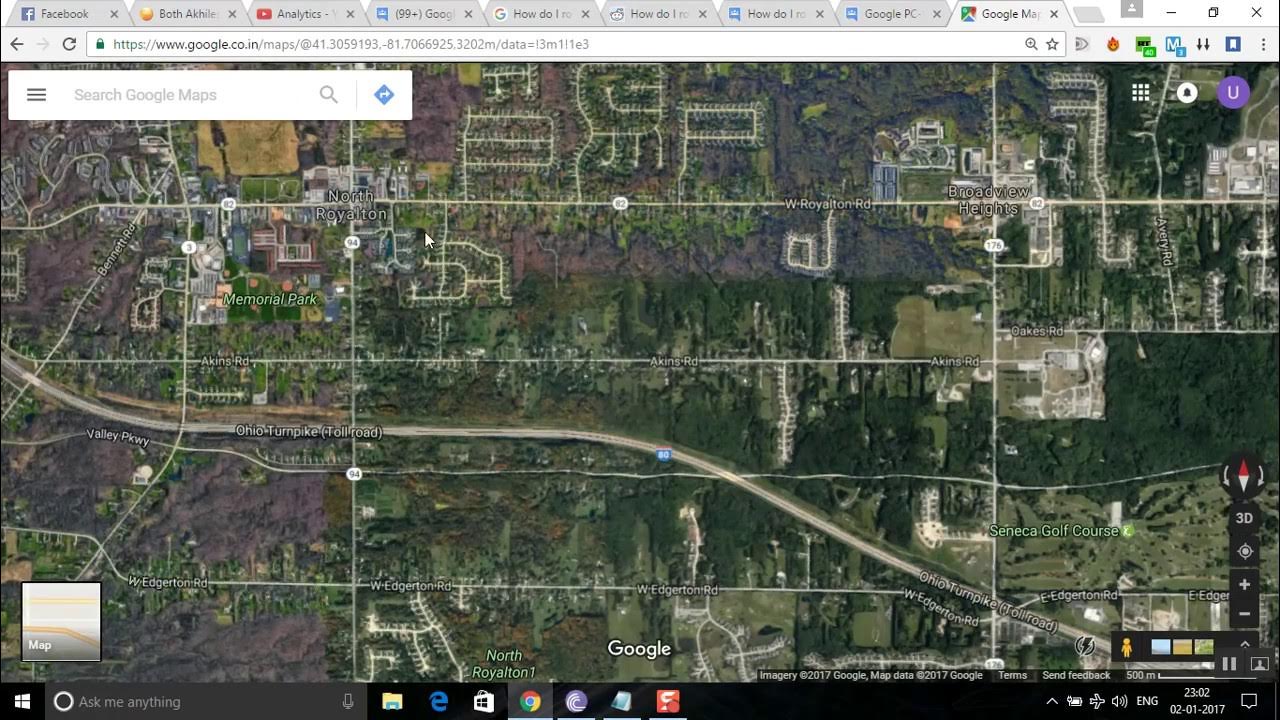
Task: Zoom in with the plus button
Action: click(1244, 585)
